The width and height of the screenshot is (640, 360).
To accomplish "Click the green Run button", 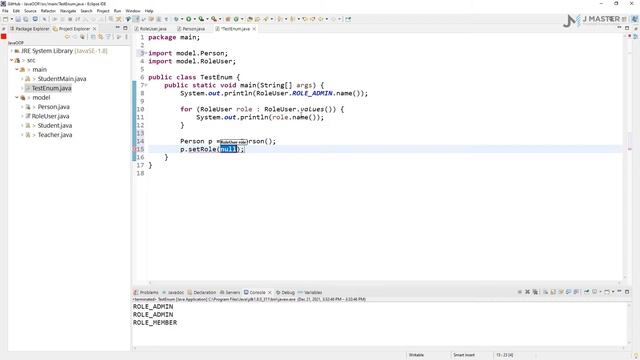I will click(x=189, y=19).
